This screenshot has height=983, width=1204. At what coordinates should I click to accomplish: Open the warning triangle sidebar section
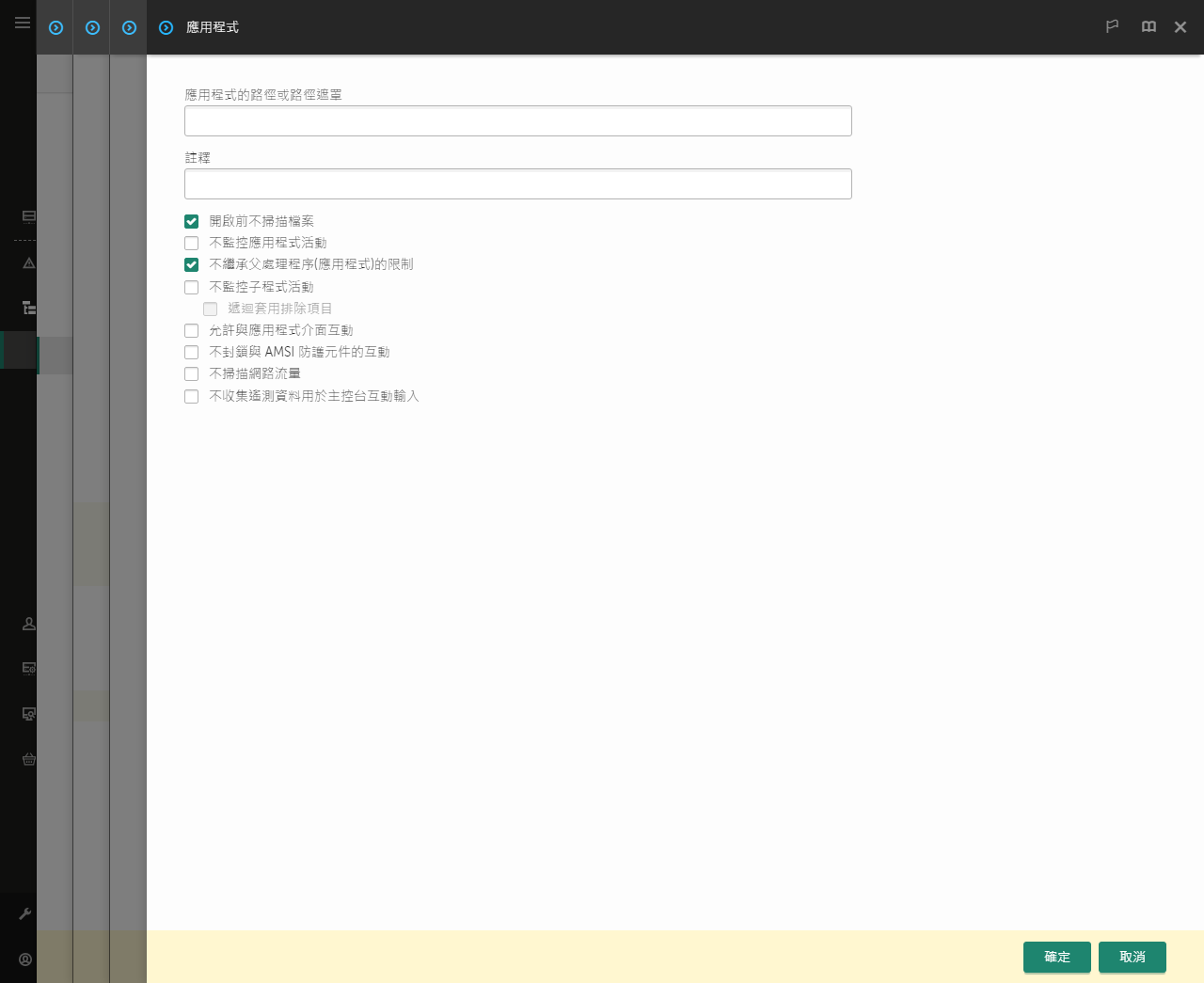29,263
